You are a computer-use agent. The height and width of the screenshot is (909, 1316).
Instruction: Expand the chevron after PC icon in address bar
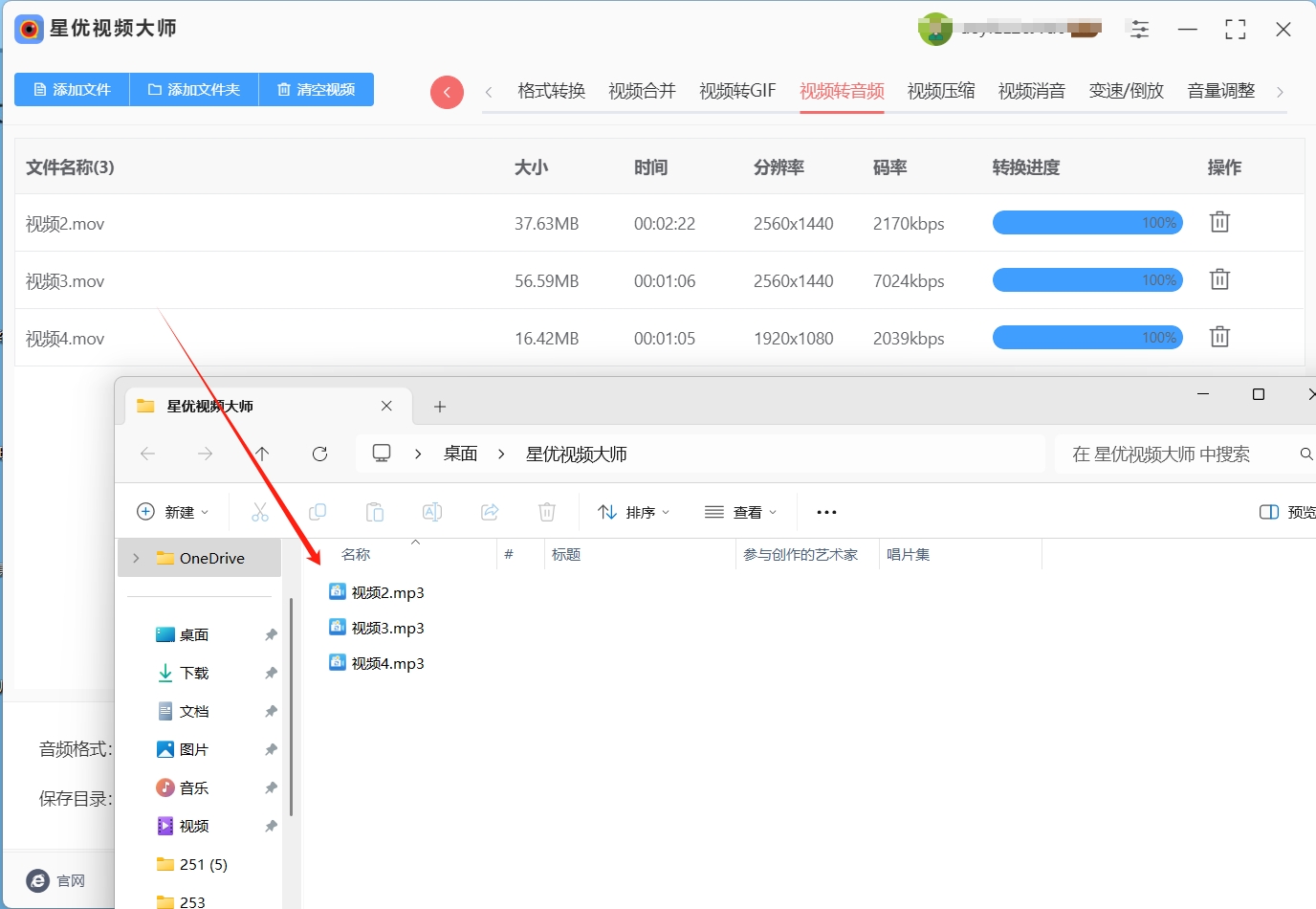coord(418,454)
